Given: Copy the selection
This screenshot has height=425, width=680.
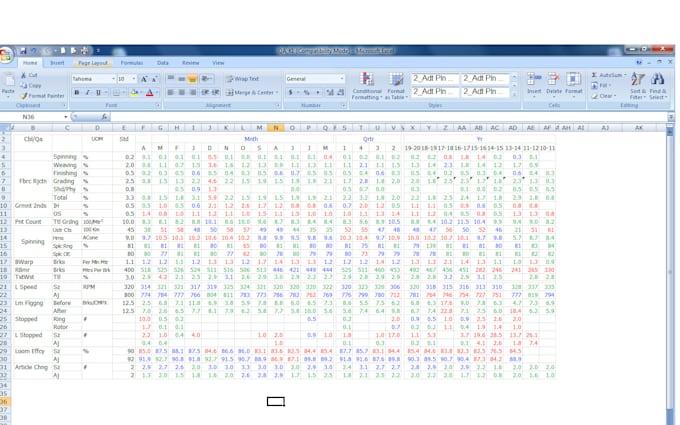Looking at the screenshot, I should [31, 85].
